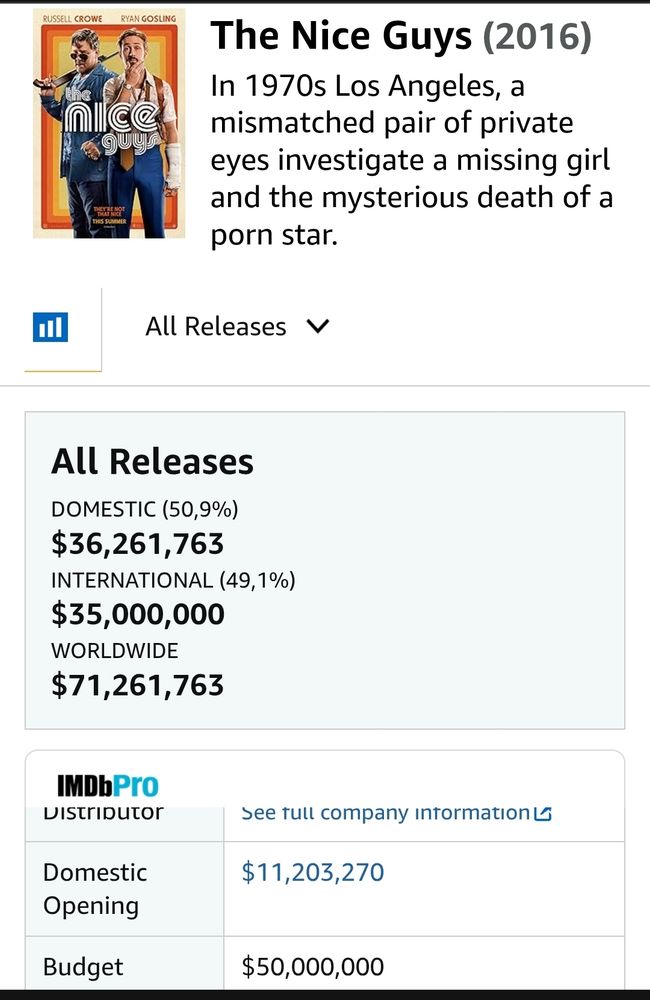Click the IMDbPro logo
The width and height of the screenshot is (650, 1000).
(x=107, y=786)
